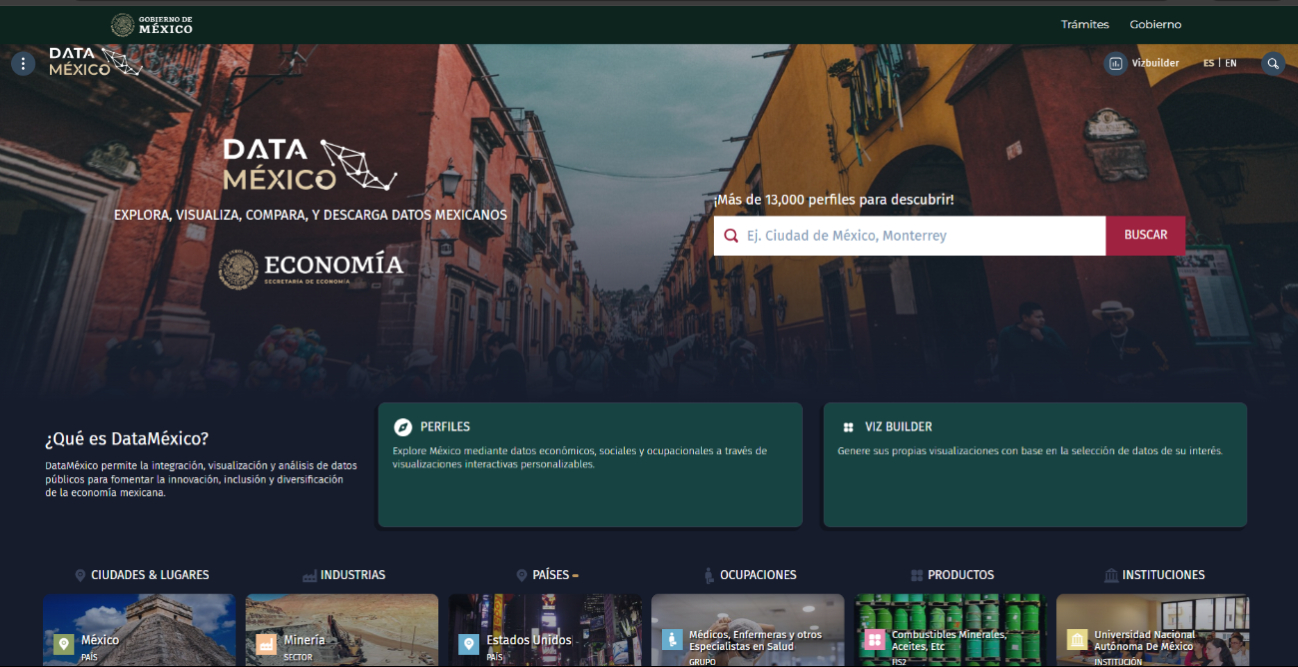Click the search magnifier icon in navbar
The width and height of the screenshot is (1298, 667).
[x=1273, y=63]
